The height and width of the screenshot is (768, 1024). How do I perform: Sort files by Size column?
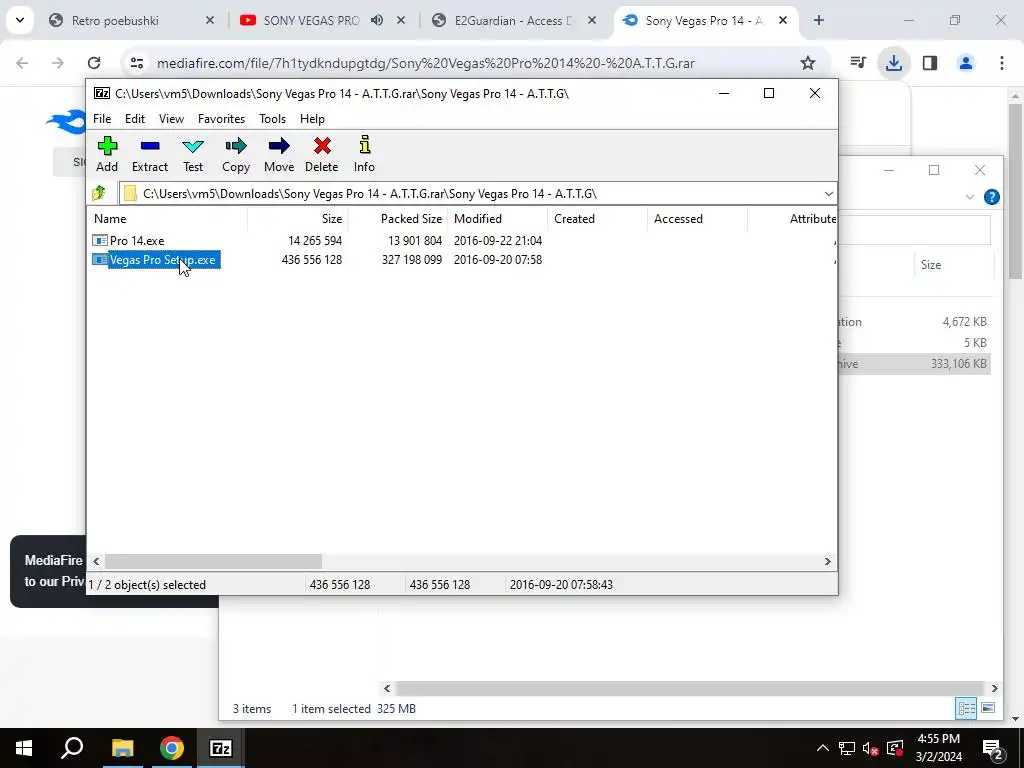[297, 219]
